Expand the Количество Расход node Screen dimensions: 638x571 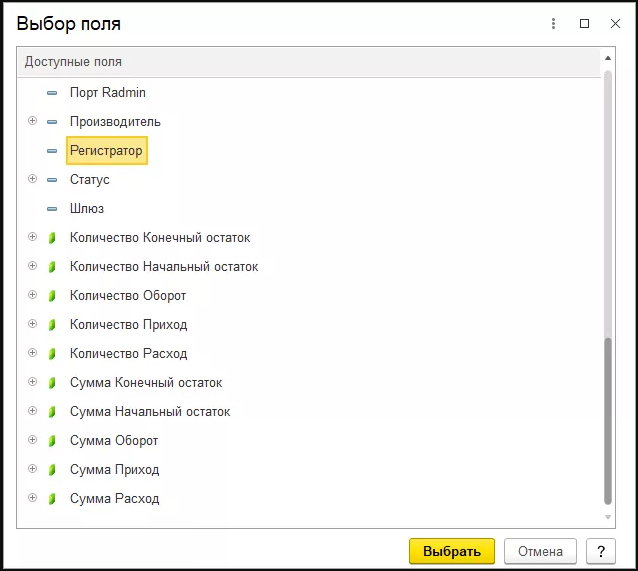pyautogui.click(x=32, y=353)
